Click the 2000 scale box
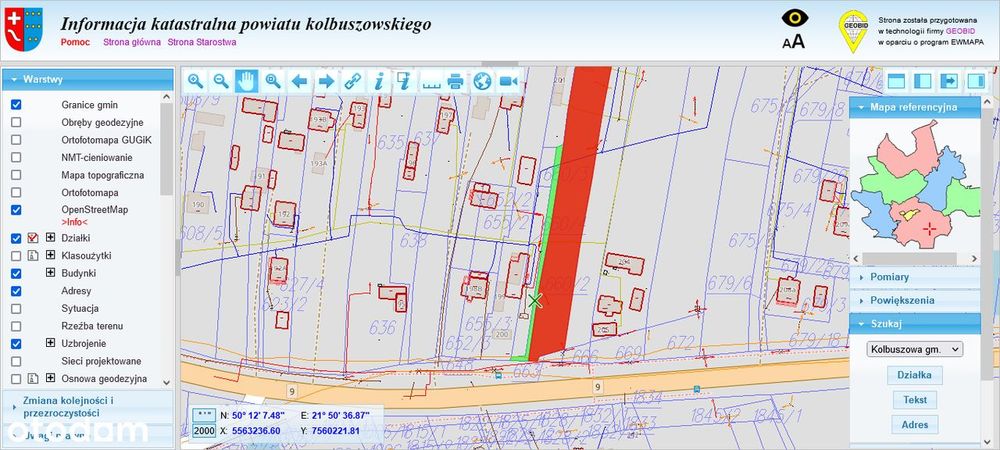This screenshot has height=450, width=1000. (x=204, y=432)
